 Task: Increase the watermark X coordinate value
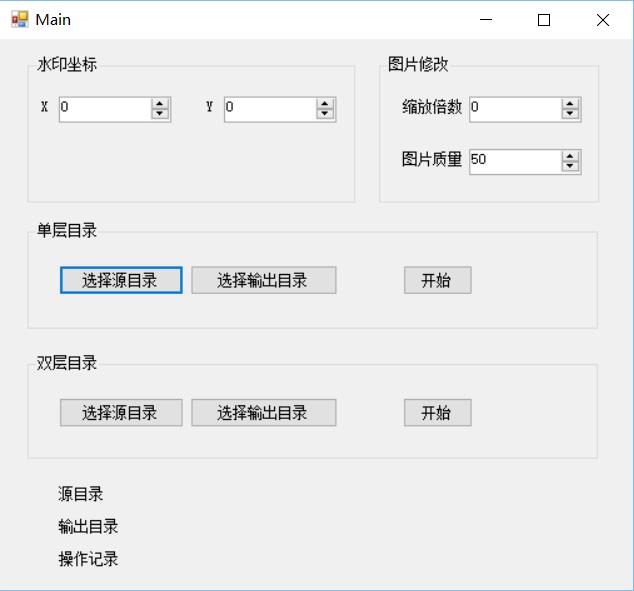coord(160,104)
